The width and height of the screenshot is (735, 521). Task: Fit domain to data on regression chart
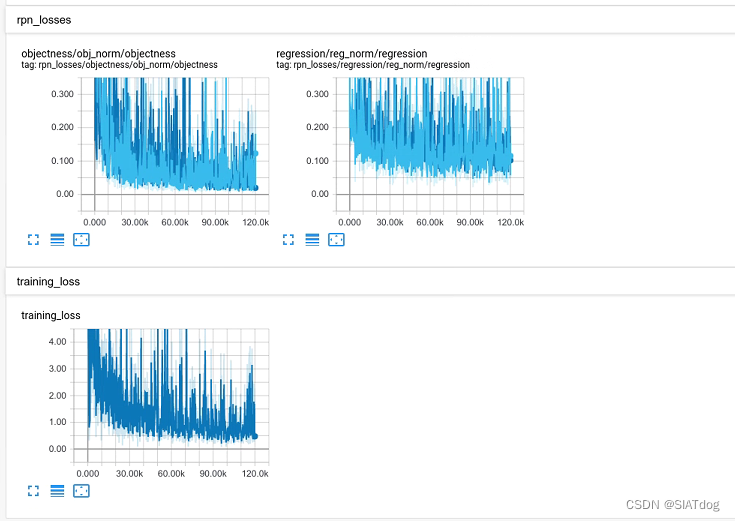[336, 240]
